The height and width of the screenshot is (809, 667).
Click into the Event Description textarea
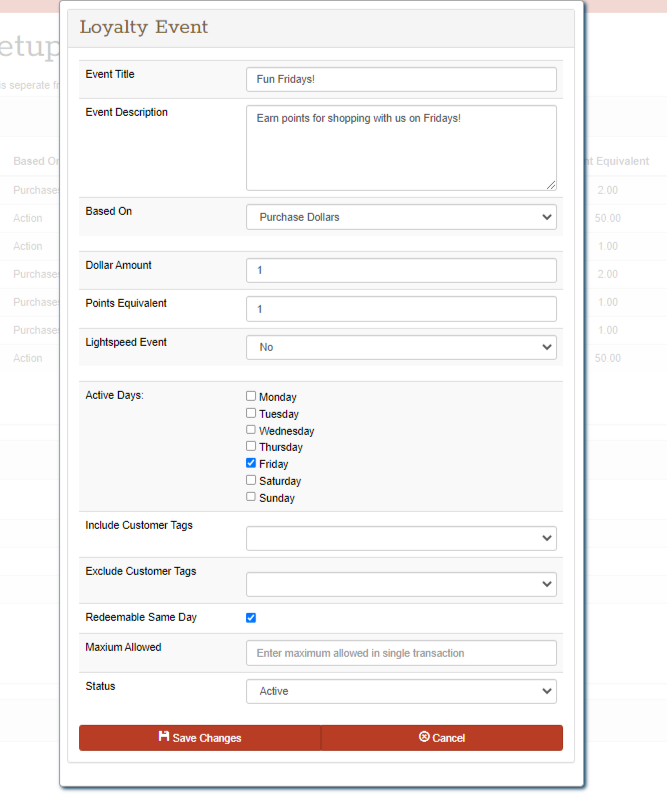401,148
